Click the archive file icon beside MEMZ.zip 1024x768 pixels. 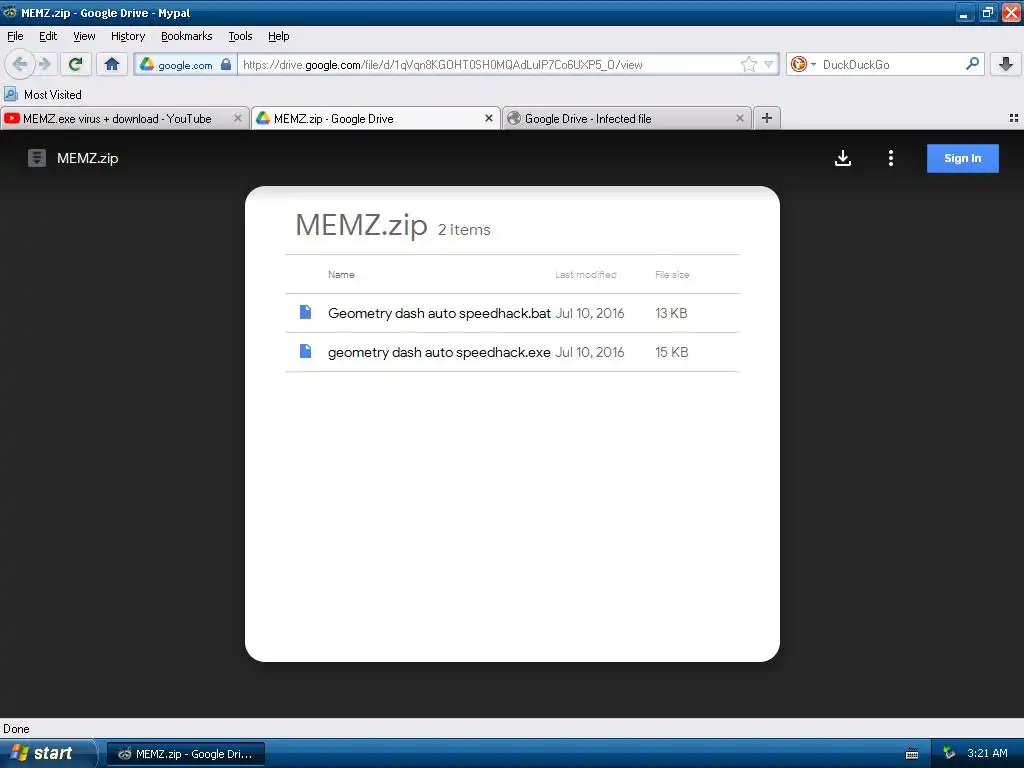click(37, 158)
